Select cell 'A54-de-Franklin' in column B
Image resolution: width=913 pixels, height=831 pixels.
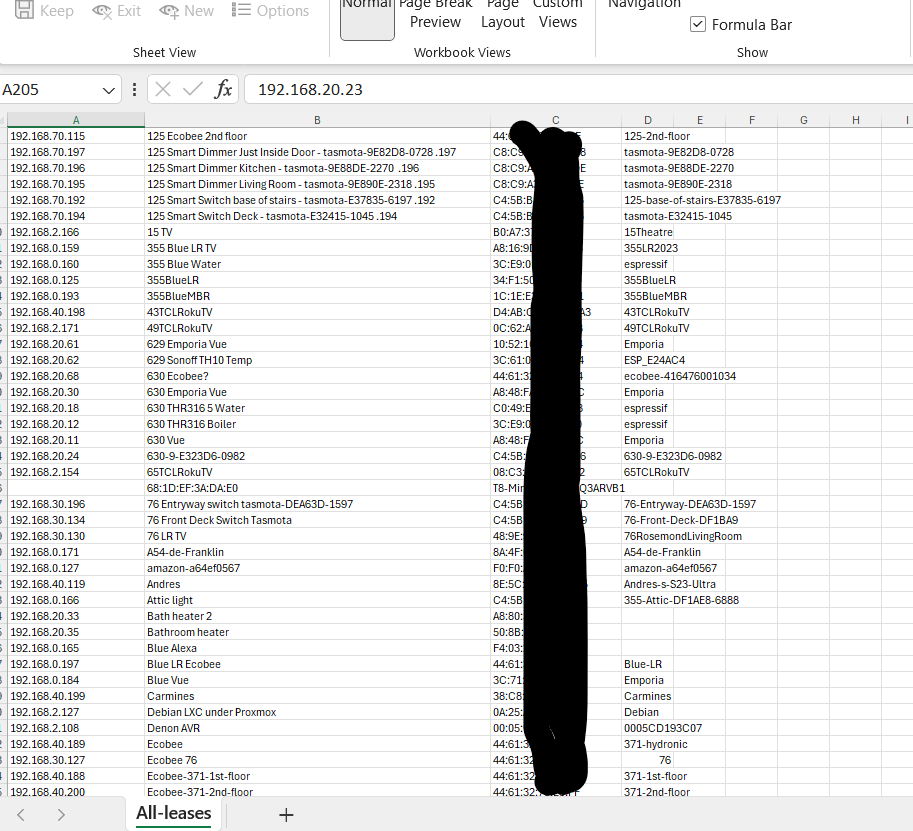[x=317, y=553]
